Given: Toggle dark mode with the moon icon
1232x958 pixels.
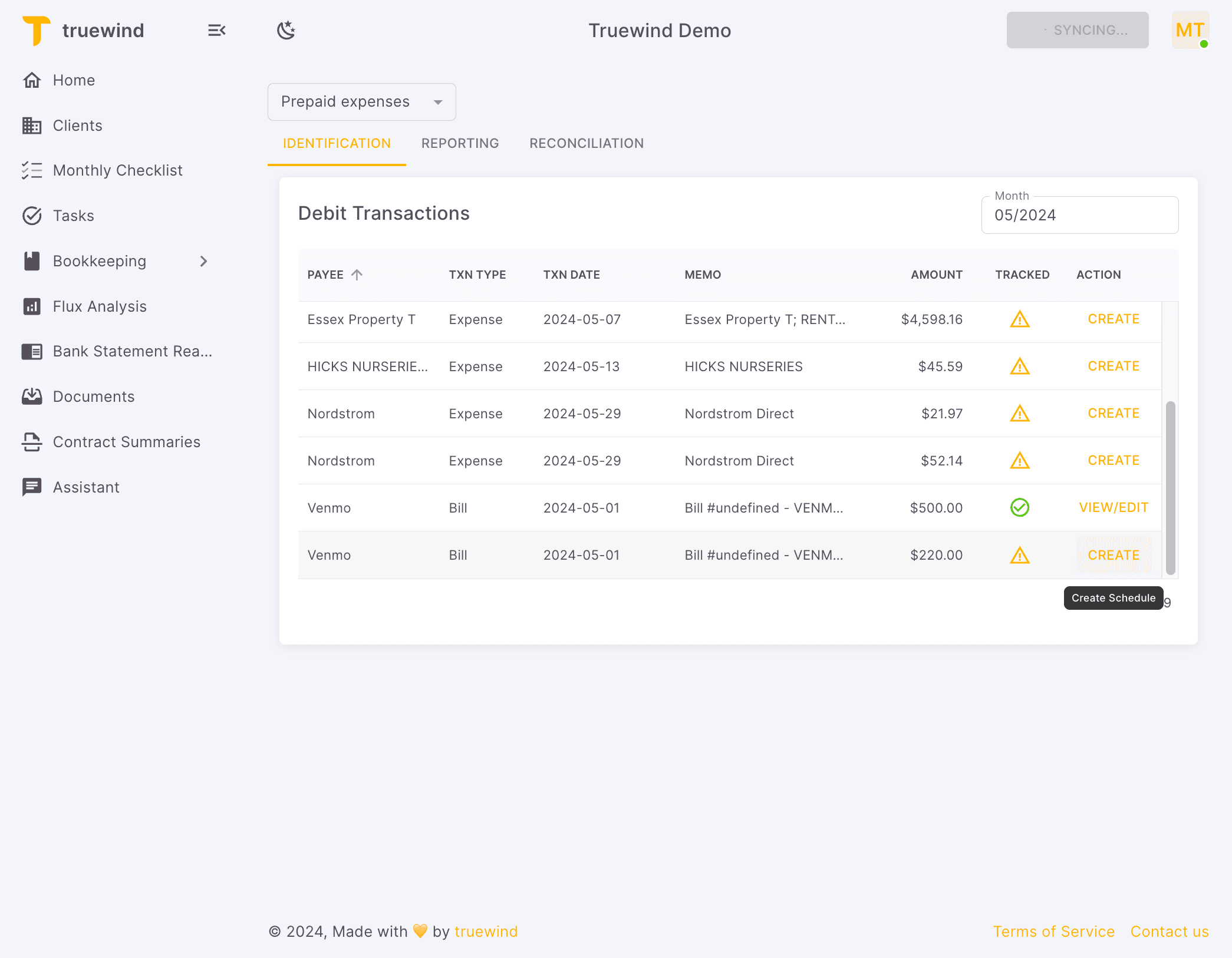Looking at the screenshot, I should pos(286,30).
